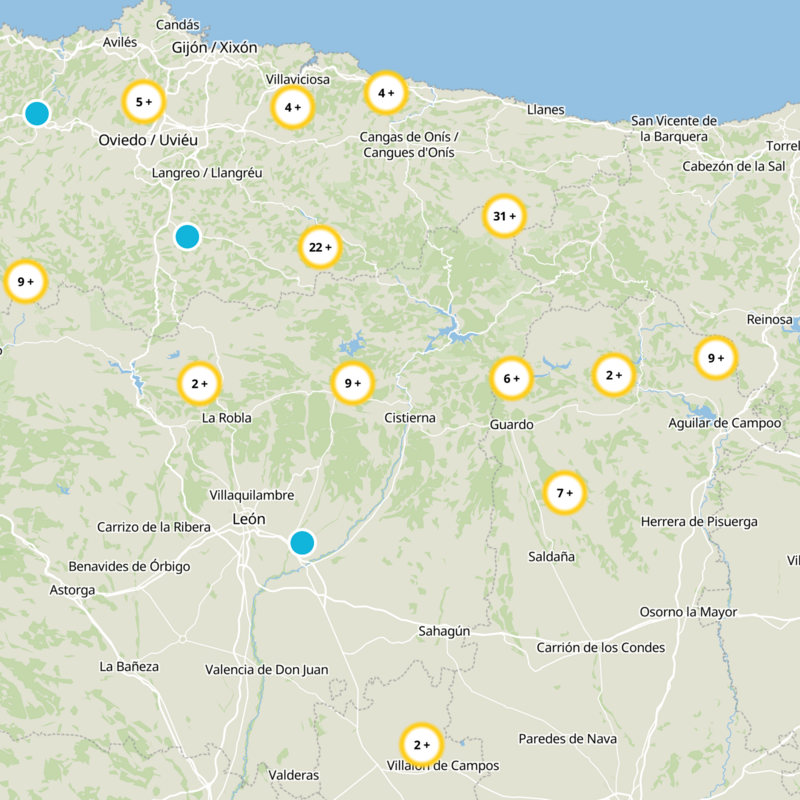
Task: Open the 4+ cluster just below Villaviciosa label
Action: [x=293, y=108]
